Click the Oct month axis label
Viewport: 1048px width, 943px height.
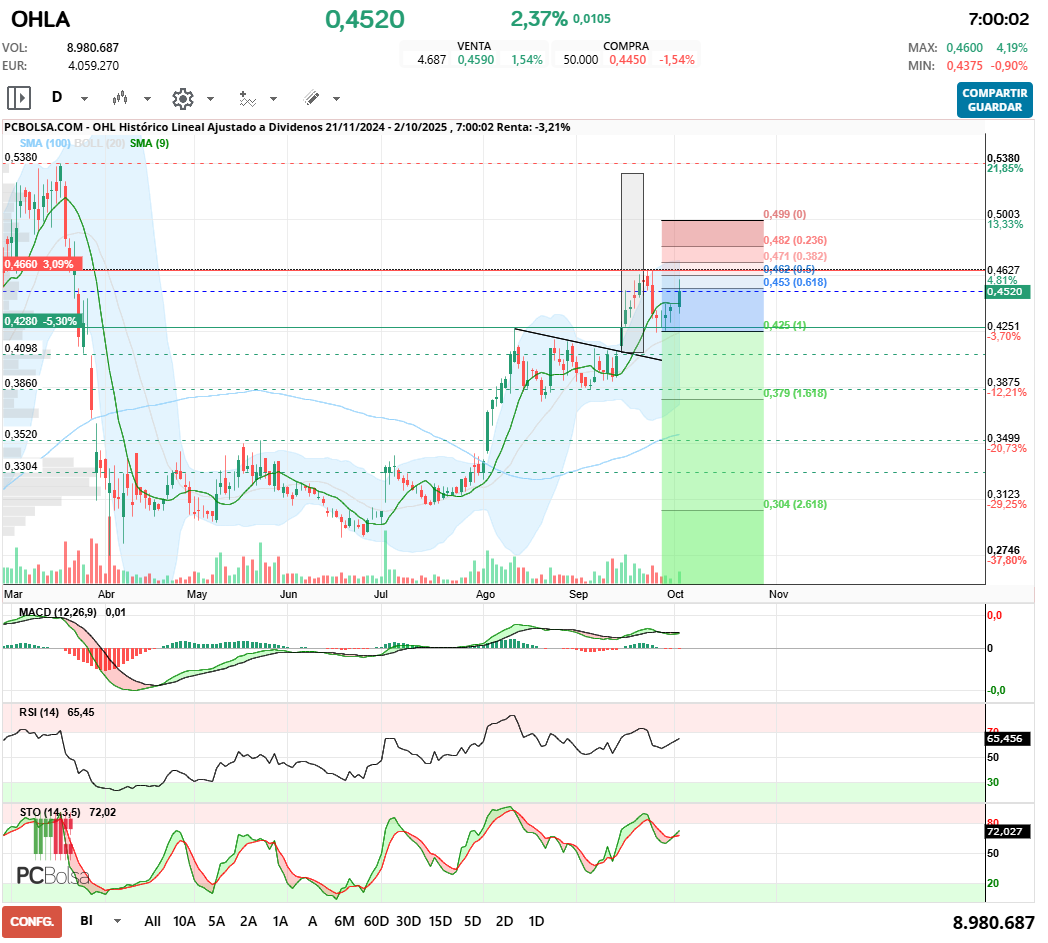point(675,594)
